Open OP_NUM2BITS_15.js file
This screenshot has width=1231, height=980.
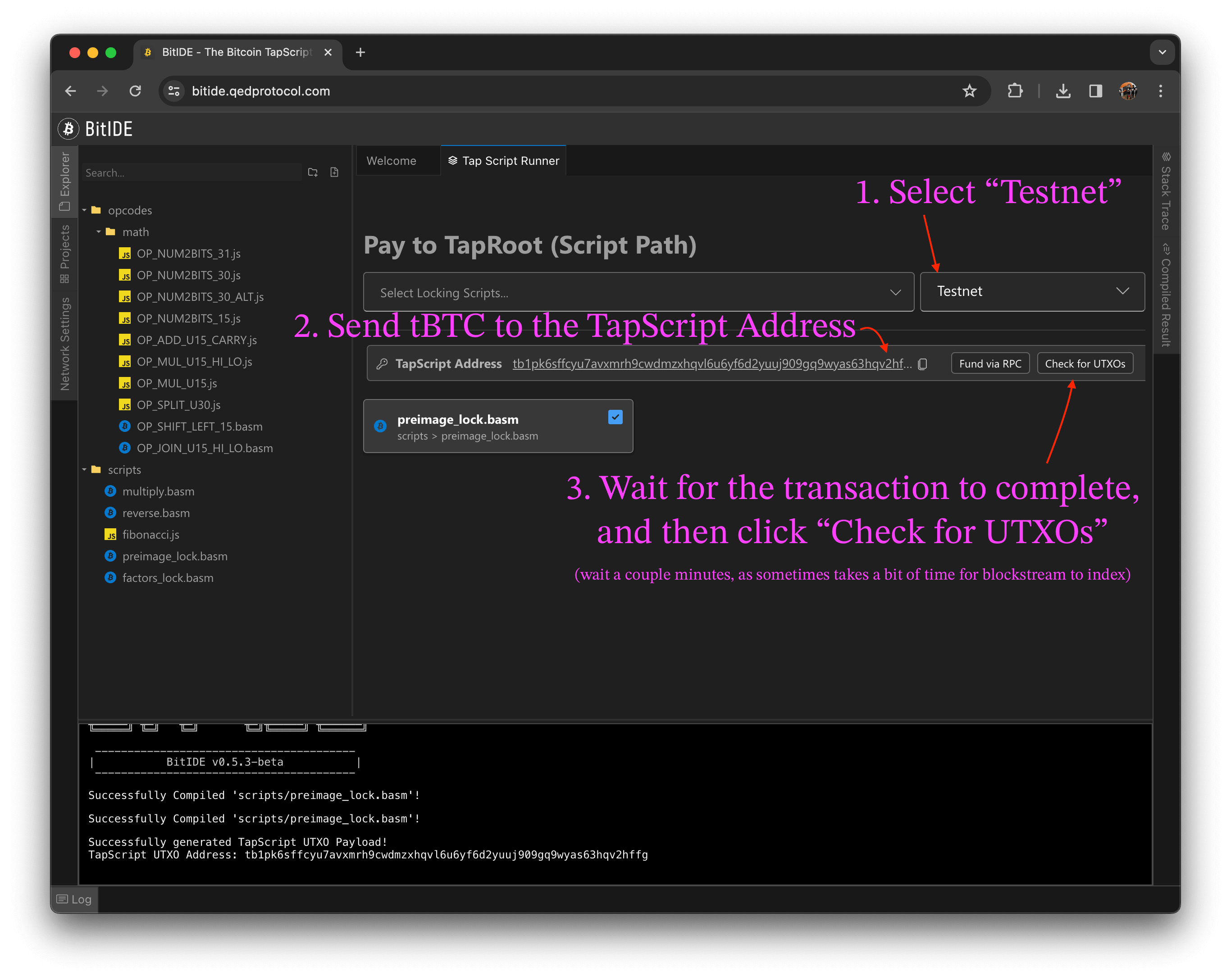pos(188,318)
